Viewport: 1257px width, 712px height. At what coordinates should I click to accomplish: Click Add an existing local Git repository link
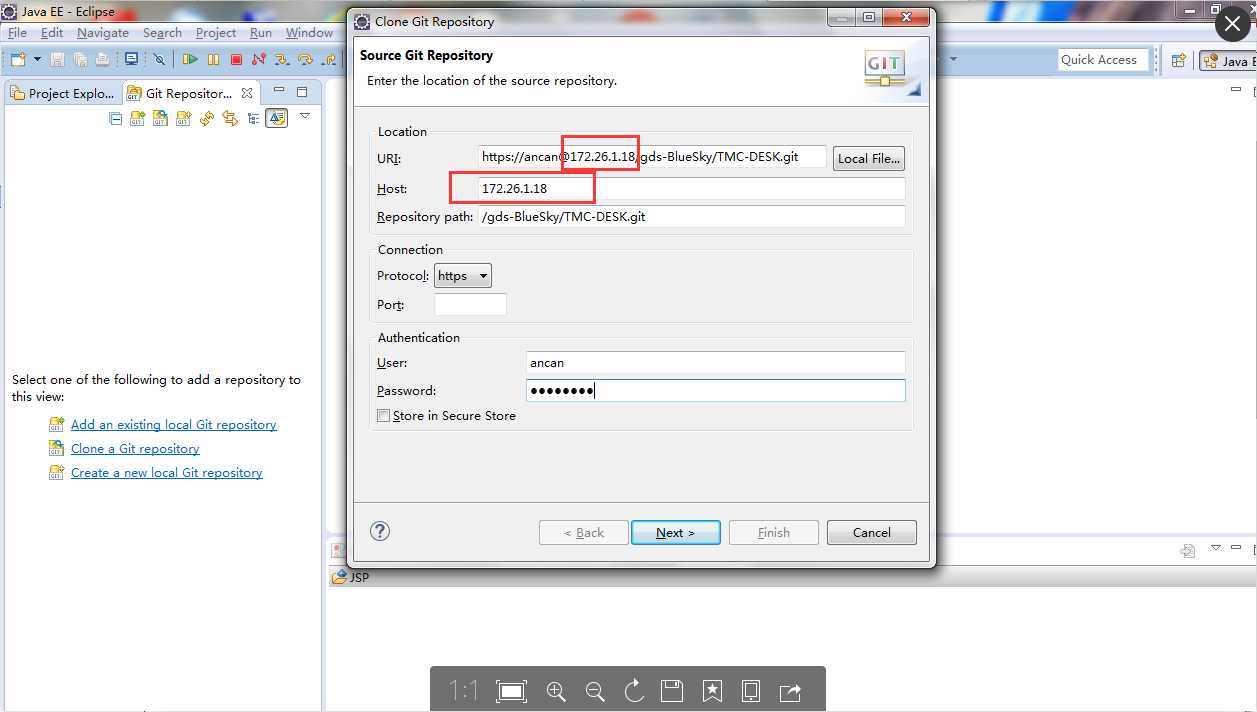174,425
